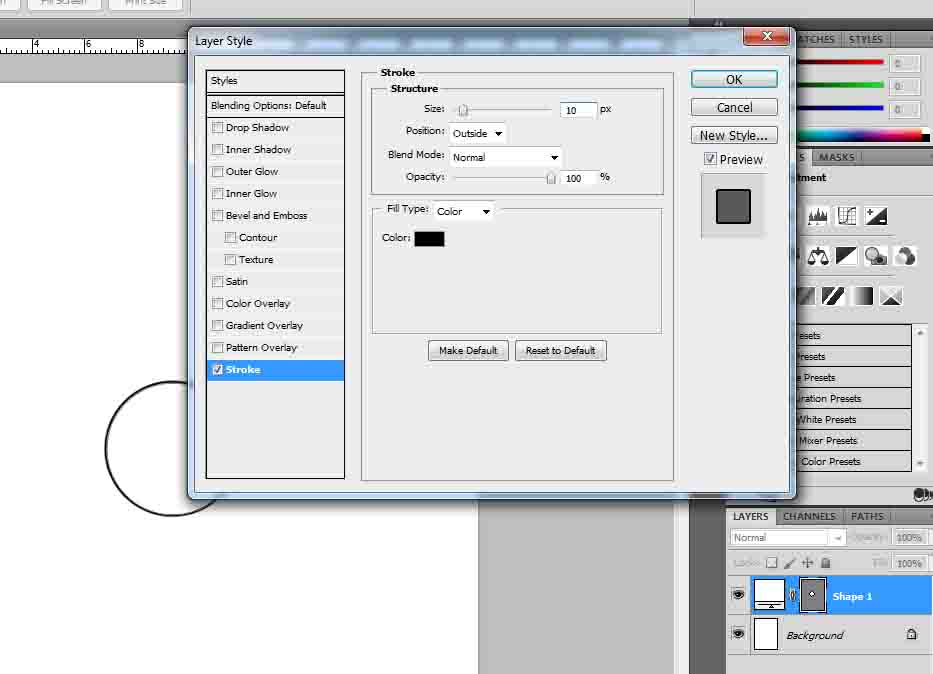Toggle lock all padlock icon in Layers

click(825, 563)
